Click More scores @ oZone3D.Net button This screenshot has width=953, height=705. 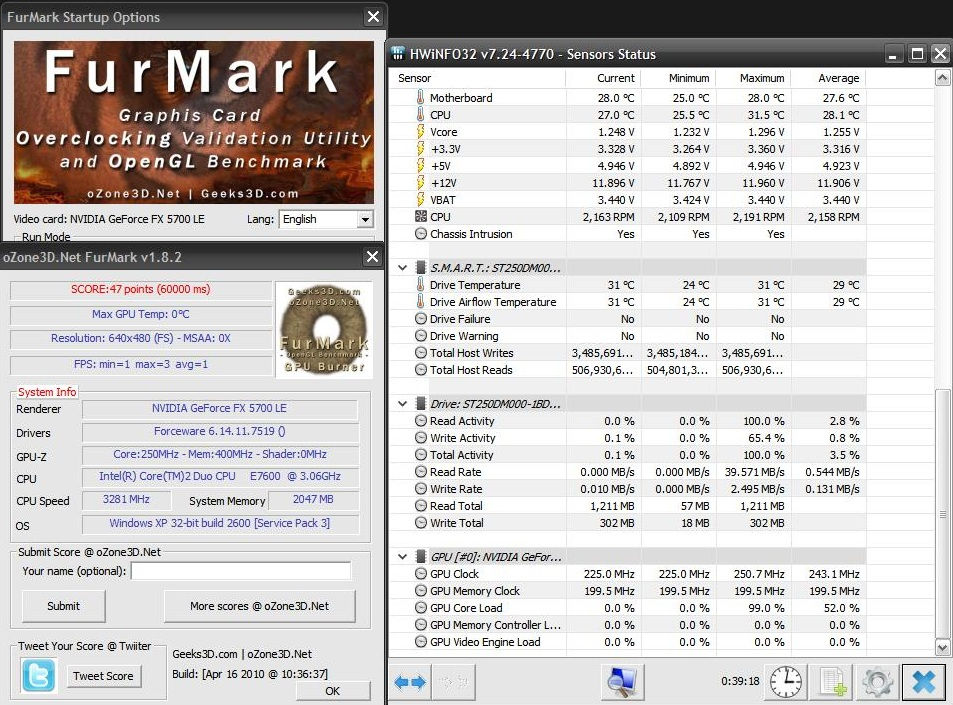pos(260,606)
